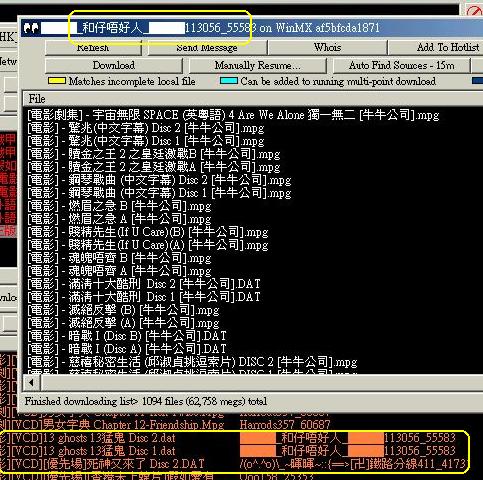The image size is (483, 480).
Task: Select 男女字典 Chapter 12-Friendship.Mpg in background window
Action: pyautogui.click(x=112, y=425)
